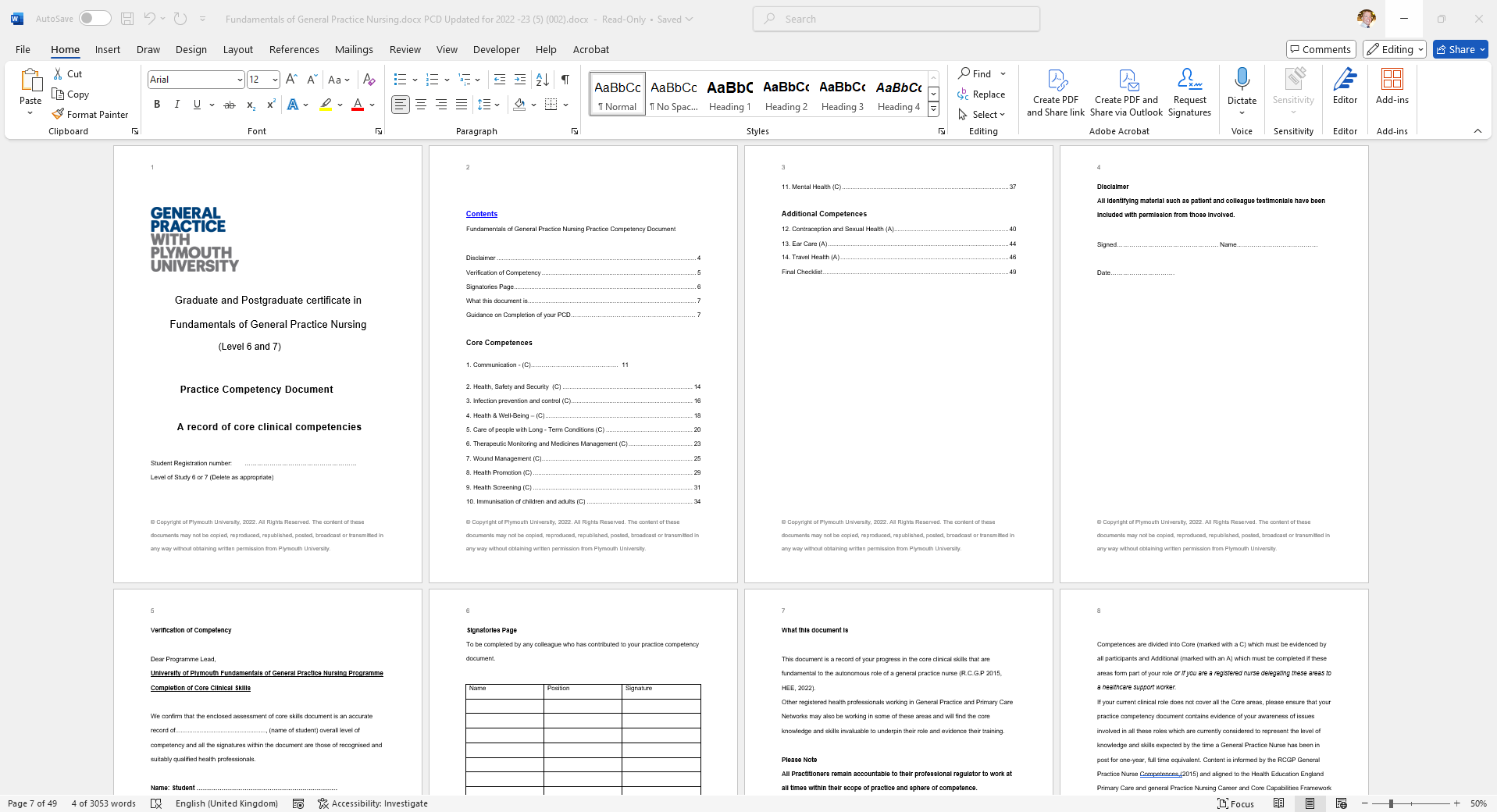Screen dimensions: 1497x812
Task: Increase font size with grow icon
Action: click(291, 79)
